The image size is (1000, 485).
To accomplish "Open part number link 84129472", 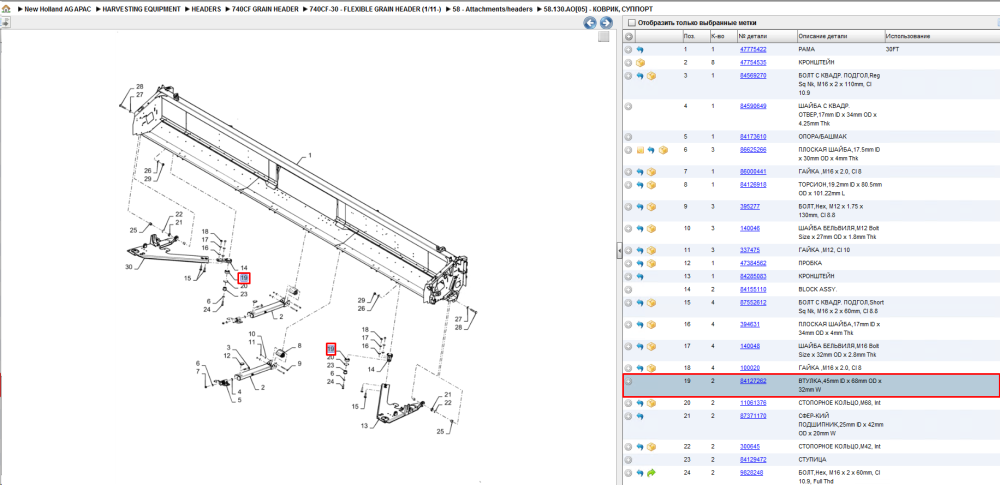I will pos(753,459).
